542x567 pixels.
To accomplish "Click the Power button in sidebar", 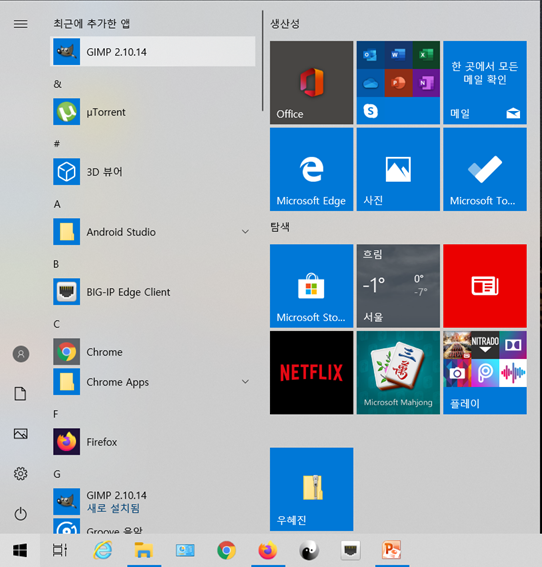I will [21, 513].
